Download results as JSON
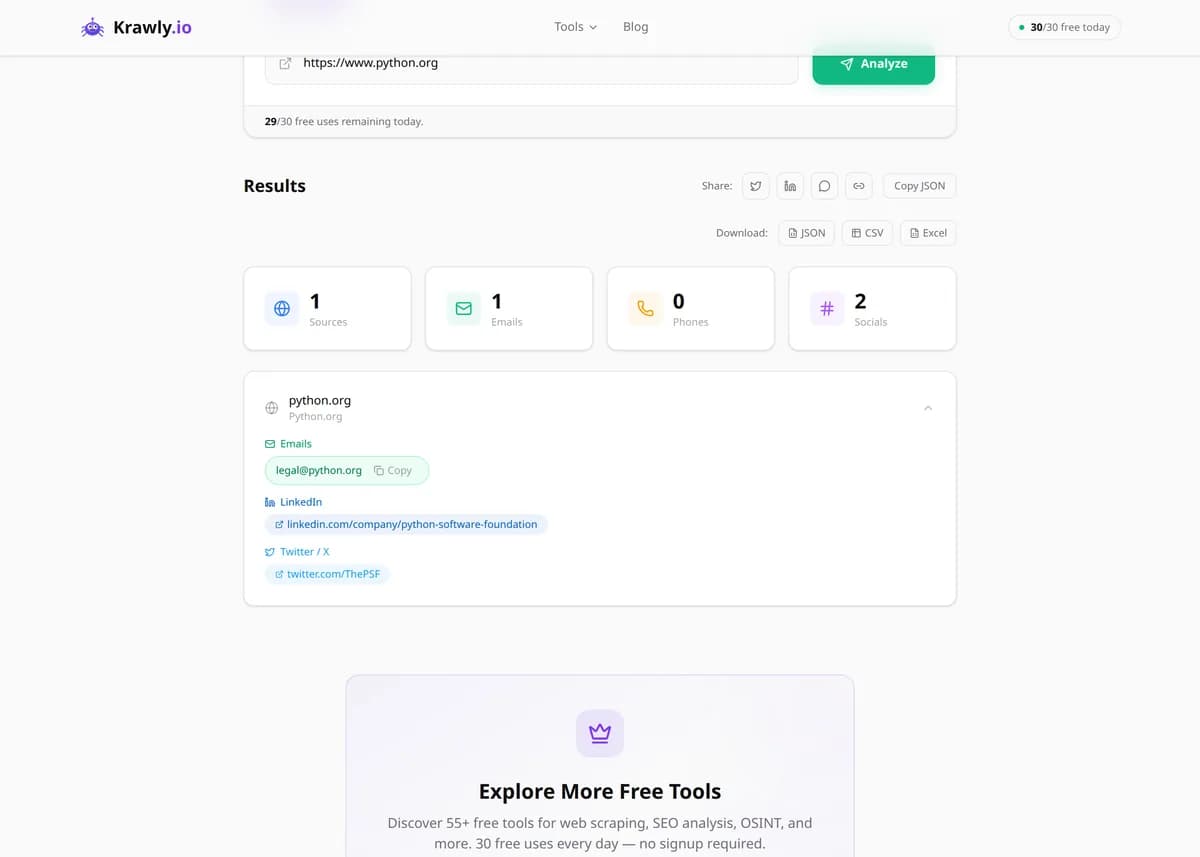 click(x=806, y=233)
